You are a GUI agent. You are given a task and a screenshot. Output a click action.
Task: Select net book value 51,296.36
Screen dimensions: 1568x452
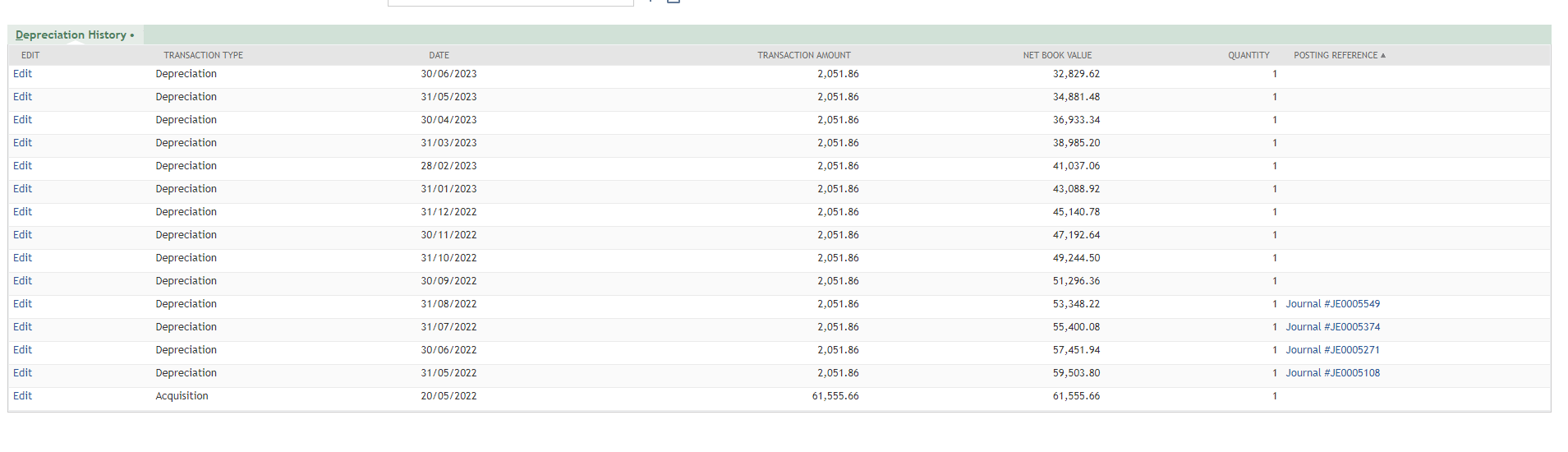pos(1076,281)
